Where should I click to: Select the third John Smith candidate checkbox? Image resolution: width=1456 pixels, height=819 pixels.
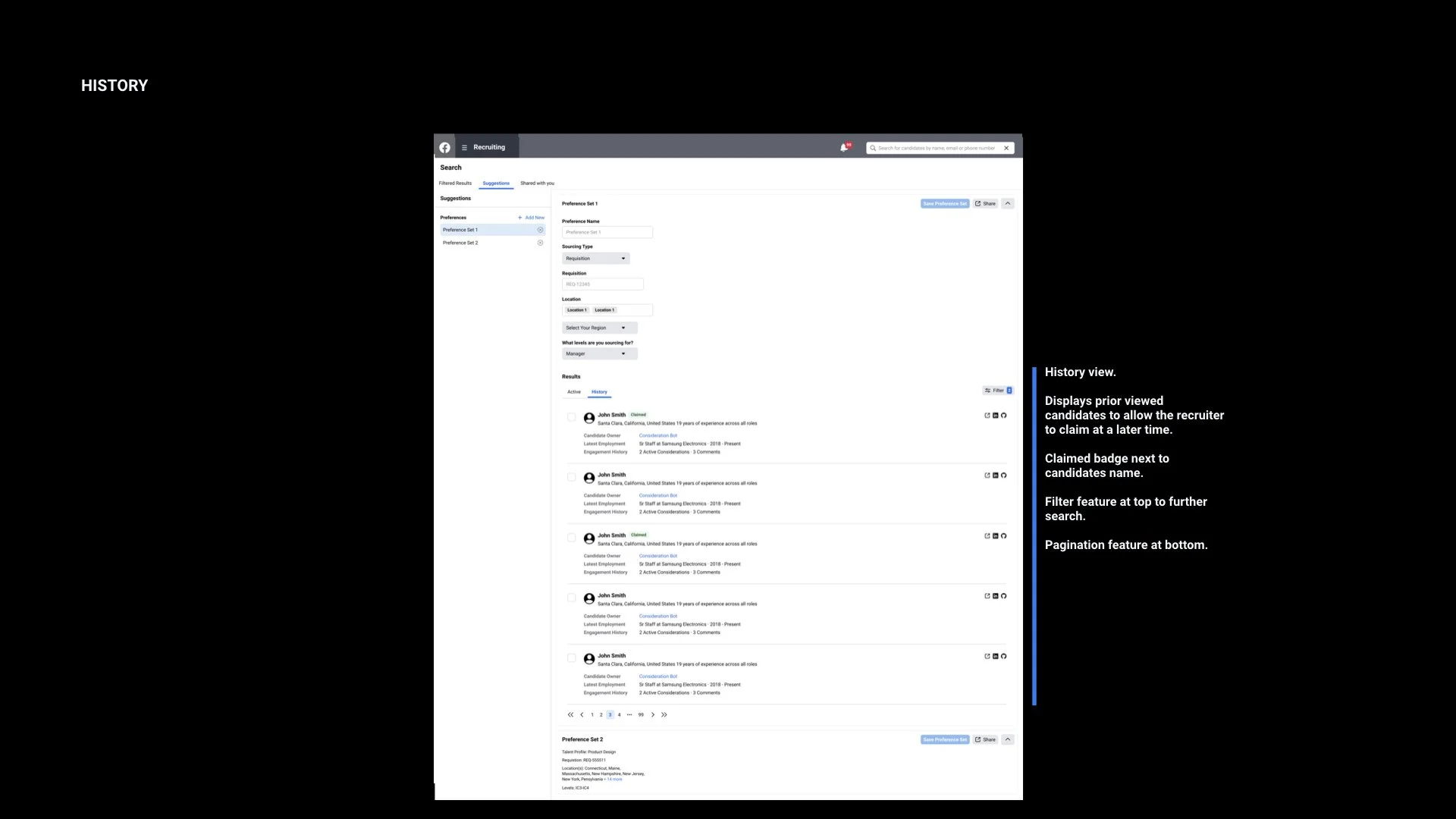572,538
